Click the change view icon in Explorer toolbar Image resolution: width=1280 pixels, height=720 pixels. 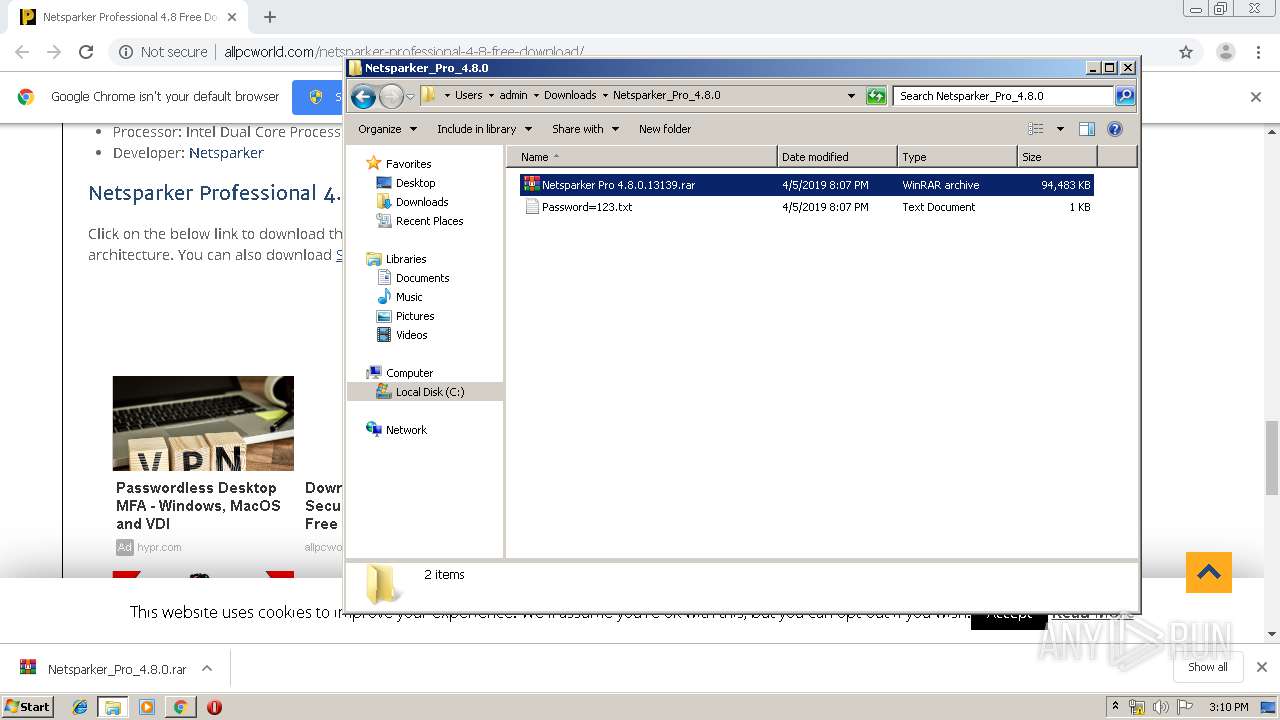1036,129
